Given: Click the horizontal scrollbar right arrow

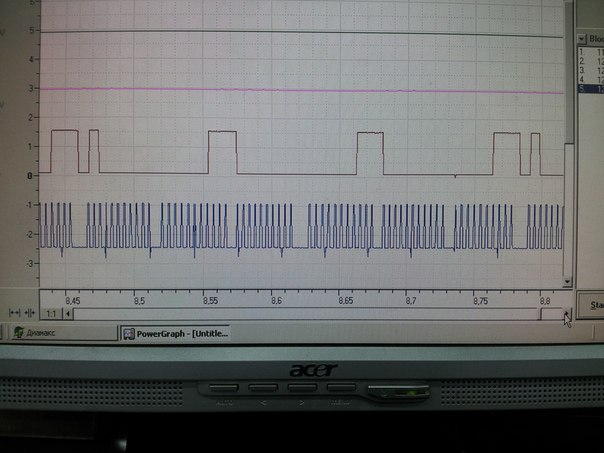Looking at the screenshot, I should point(567,314).
